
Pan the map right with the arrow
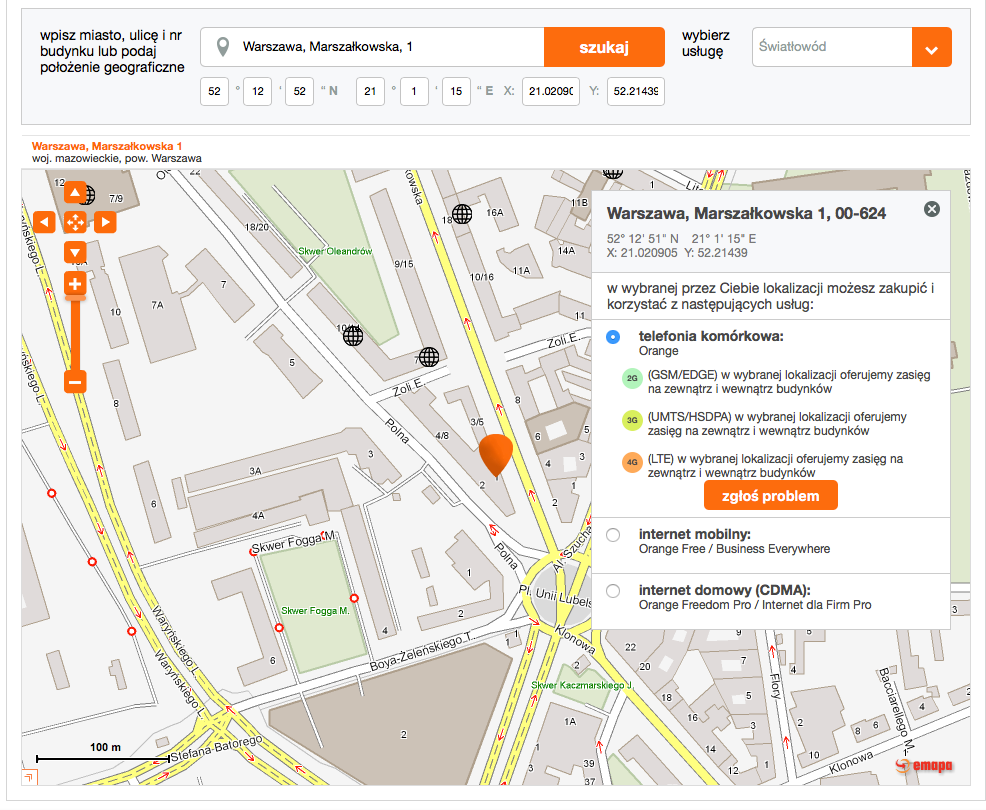[x=105, y=221]
